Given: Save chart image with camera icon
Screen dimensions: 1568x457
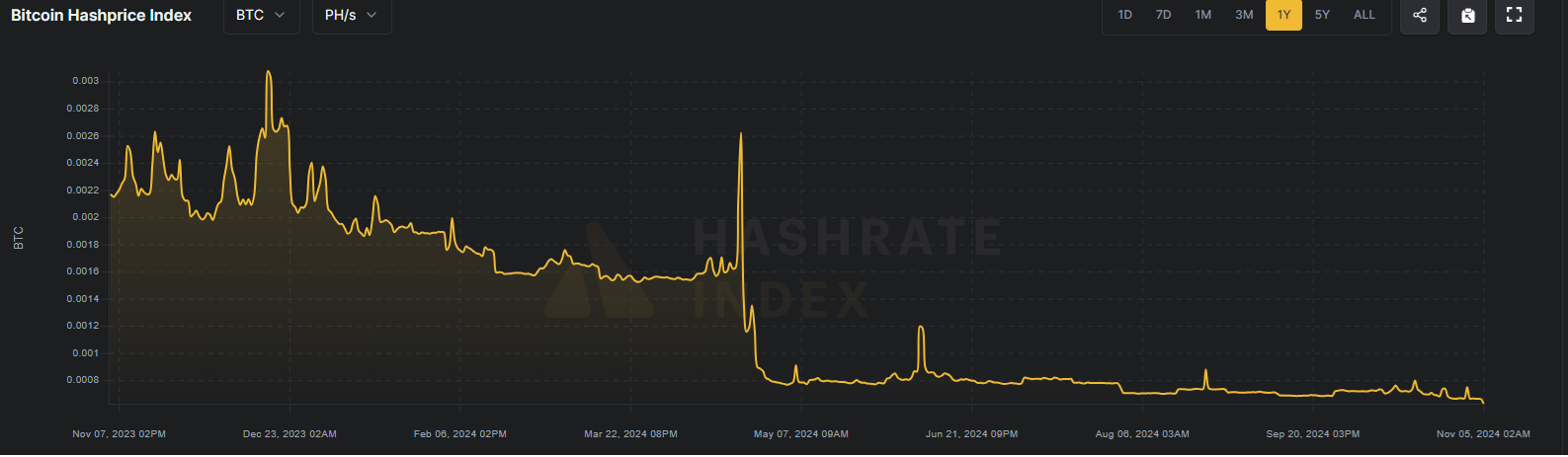Looking at the screenshot, I should (1467, 15).
